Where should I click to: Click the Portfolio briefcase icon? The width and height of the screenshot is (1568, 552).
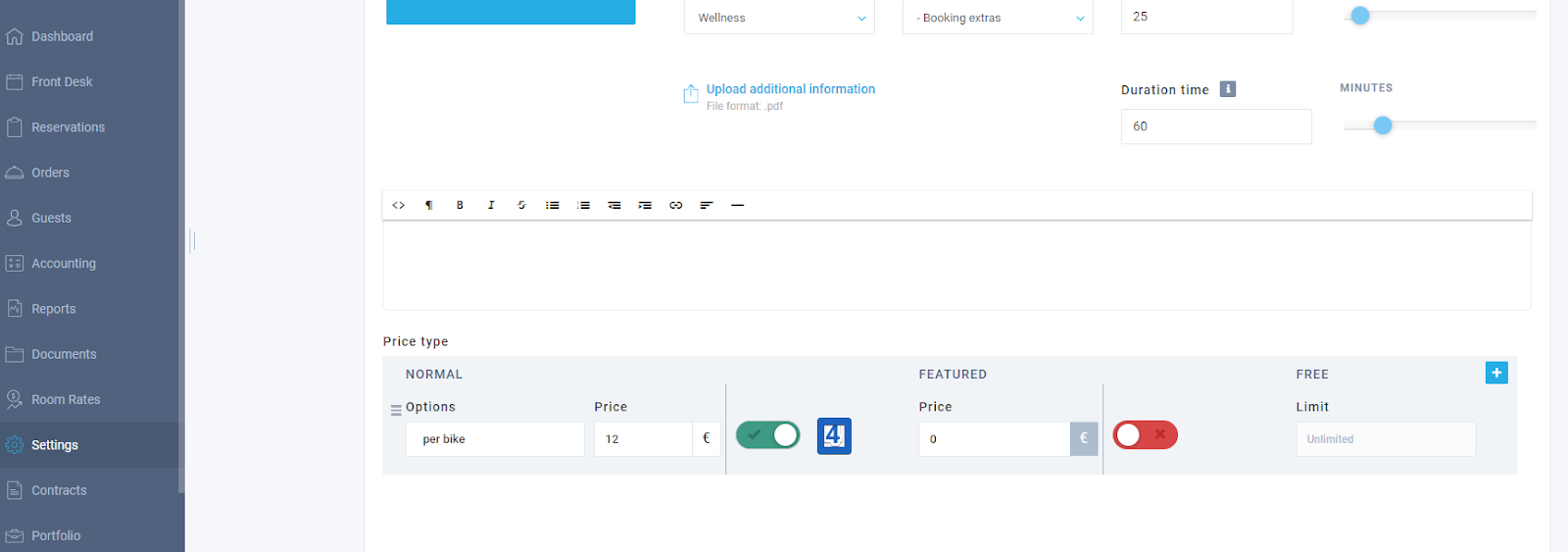[15, 535]
